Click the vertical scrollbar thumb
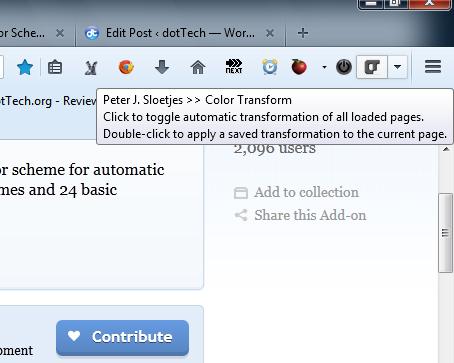 (445, 233)
